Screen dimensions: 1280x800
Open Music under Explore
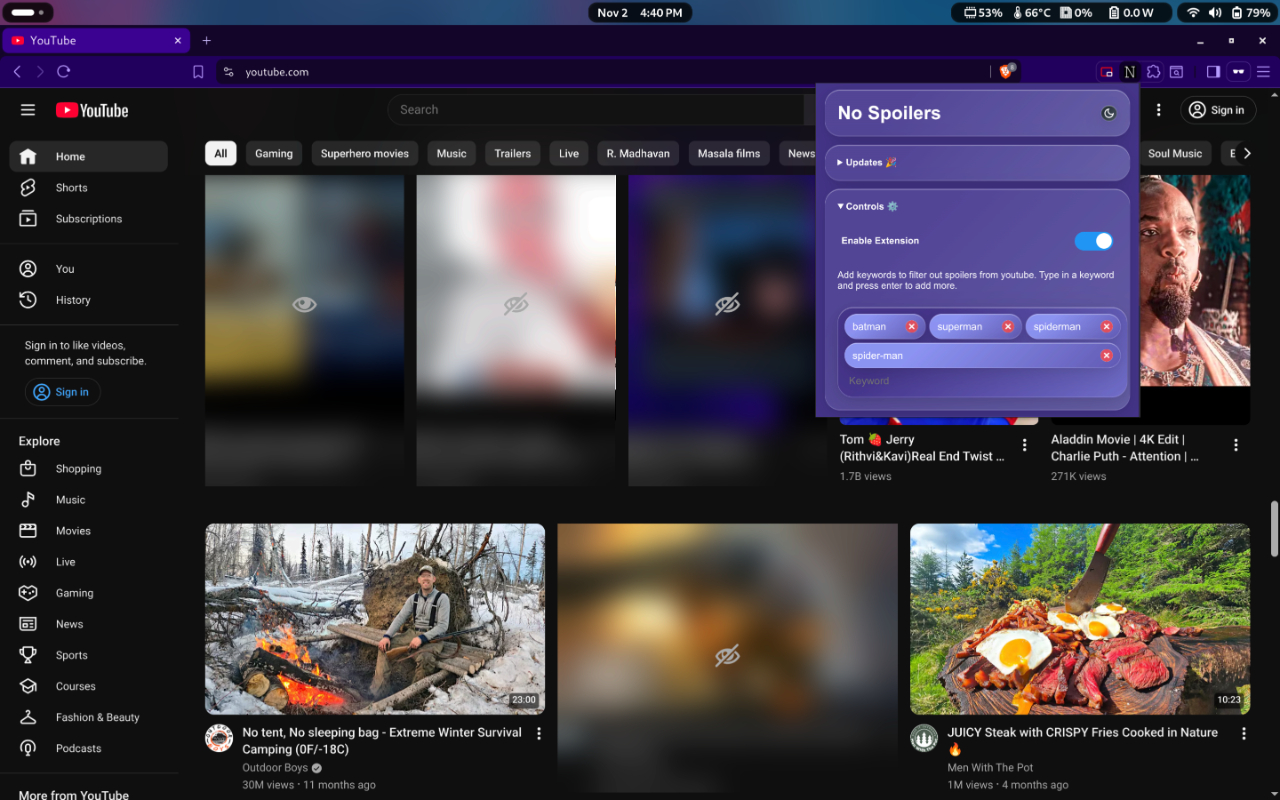click(x=89, y=500)
